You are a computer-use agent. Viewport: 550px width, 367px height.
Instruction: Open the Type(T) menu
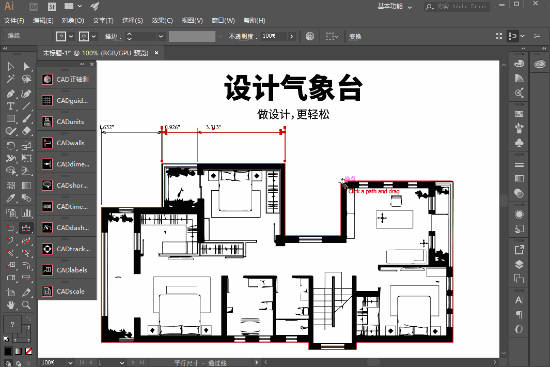(103, 21)
